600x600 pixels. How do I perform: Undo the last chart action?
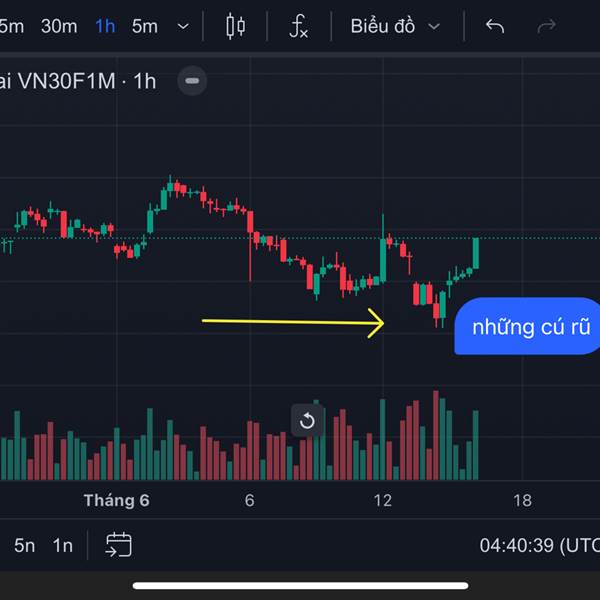495,26
